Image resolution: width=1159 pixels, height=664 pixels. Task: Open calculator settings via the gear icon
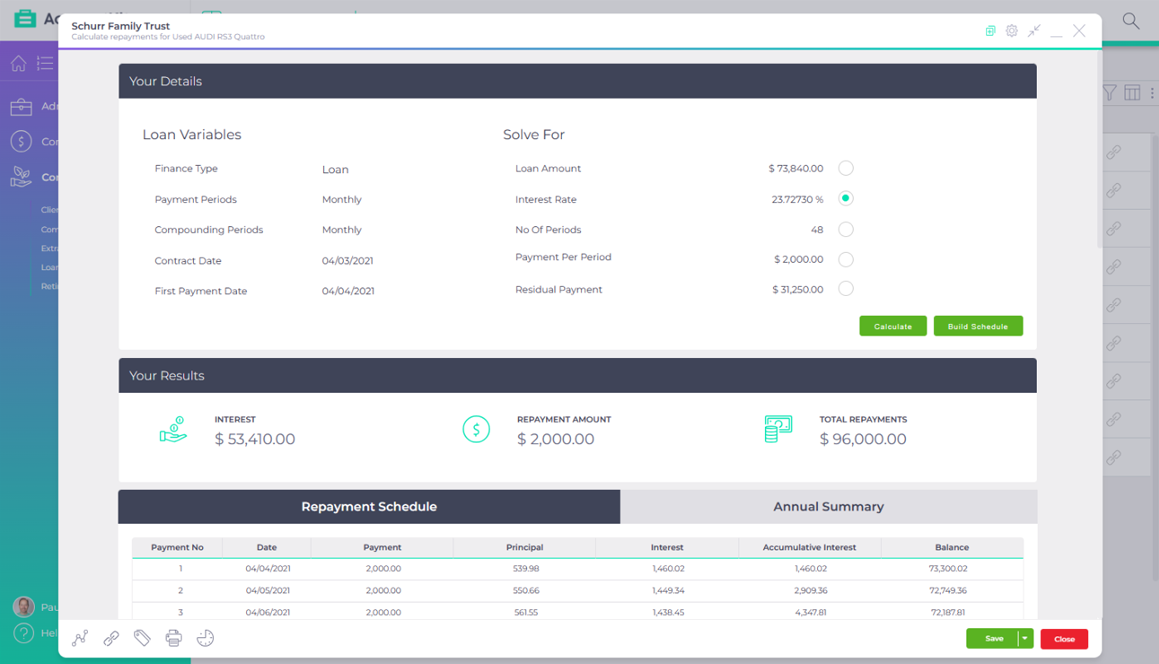click(1011, 31)
